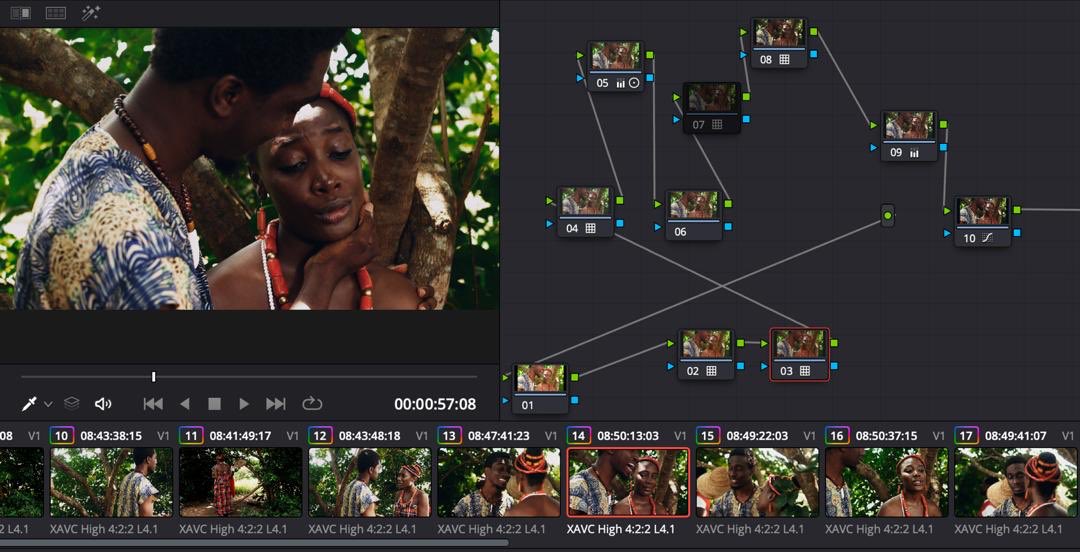
Task: Jump to the first frame
Action: [153, 404]
